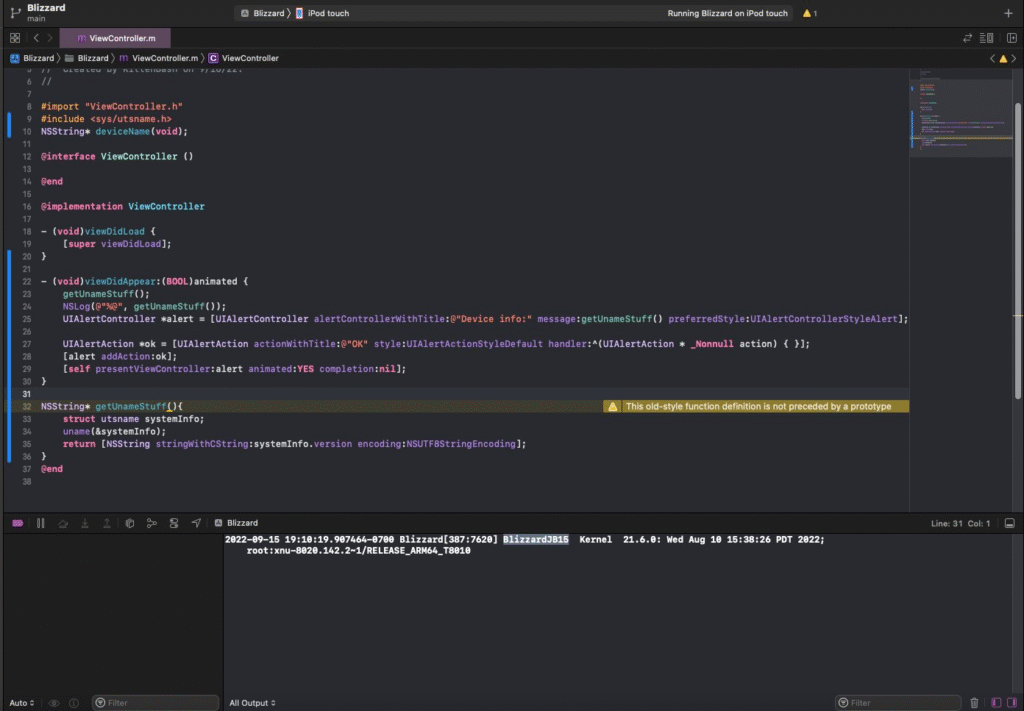Click the code minimap
The width and height of the screenshot is (1024, 711).
pyautogui.click(x=960, y=118)
